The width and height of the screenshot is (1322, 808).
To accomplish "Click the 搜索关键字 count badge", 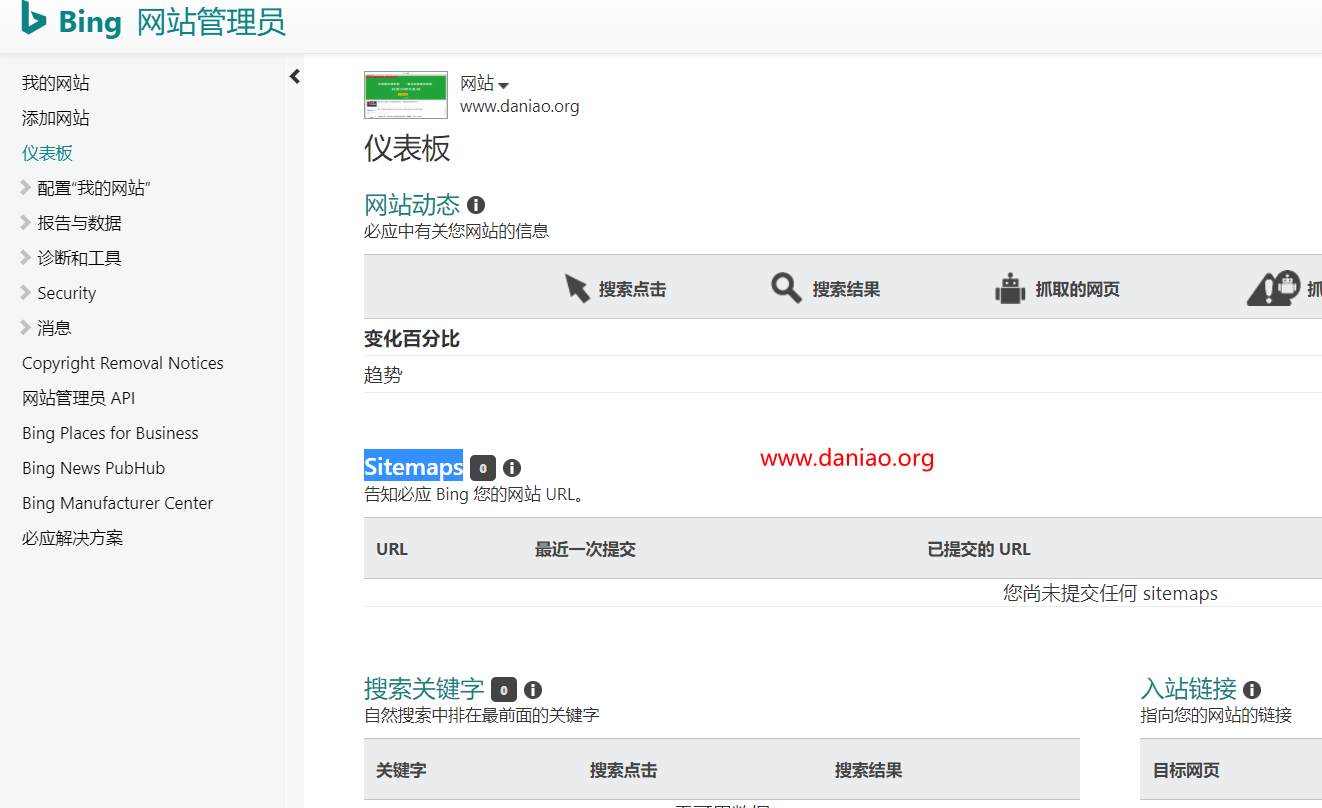I will pos(504,689).
